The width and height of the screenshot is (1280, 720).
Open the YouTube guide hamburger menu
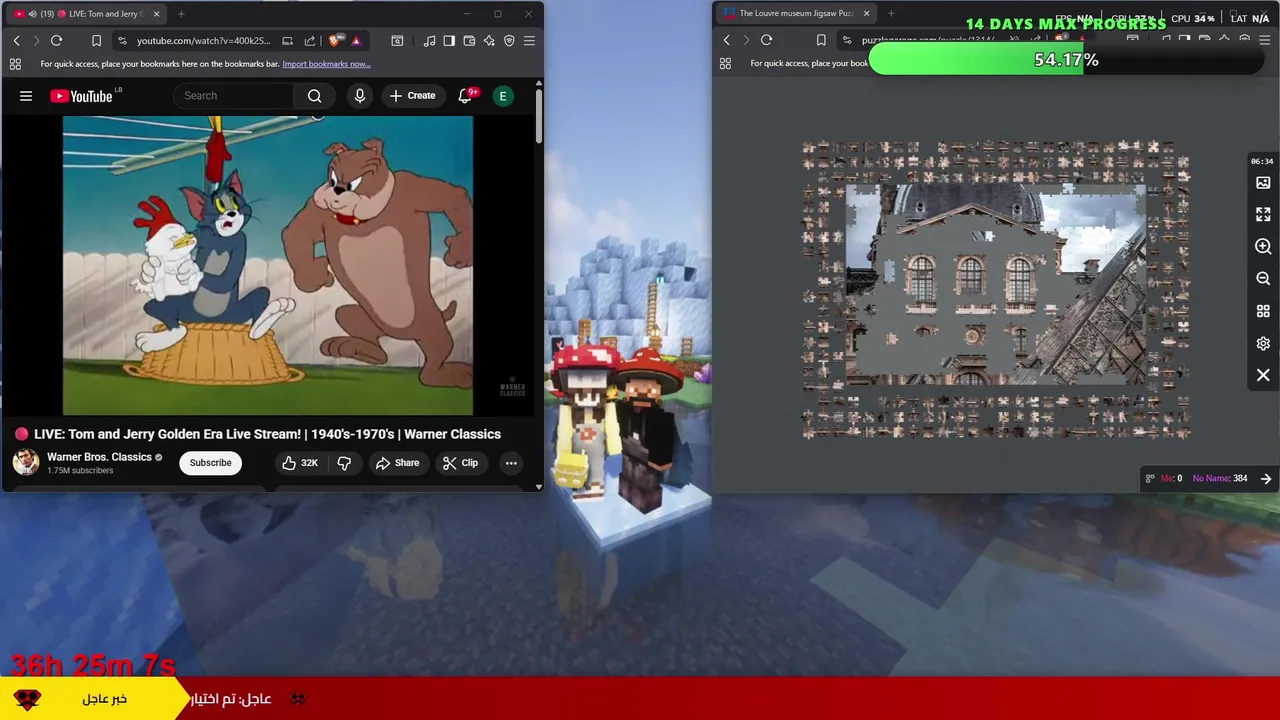pyautogui.click(x=26, y=96)
